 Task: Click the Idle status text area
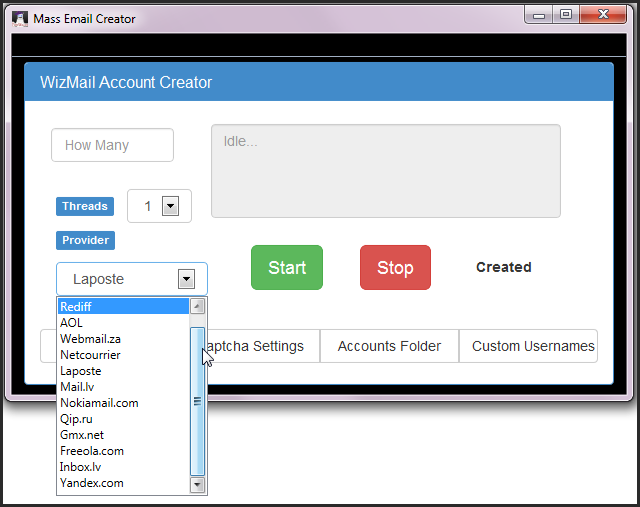point(386,171)
